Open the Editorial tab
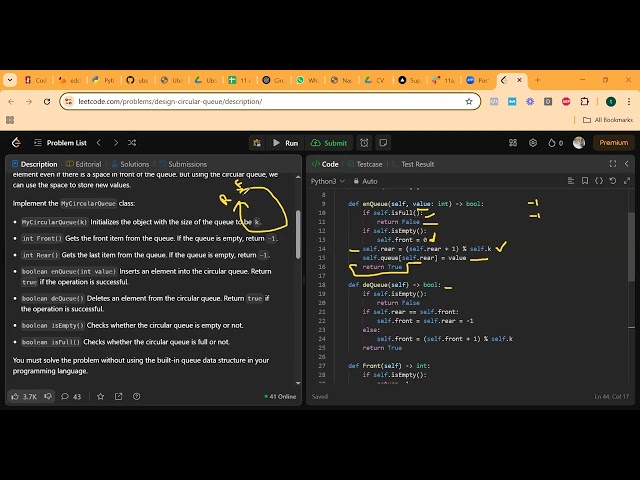The width and height of the screenshot is (640, 480). pos(83,164)
